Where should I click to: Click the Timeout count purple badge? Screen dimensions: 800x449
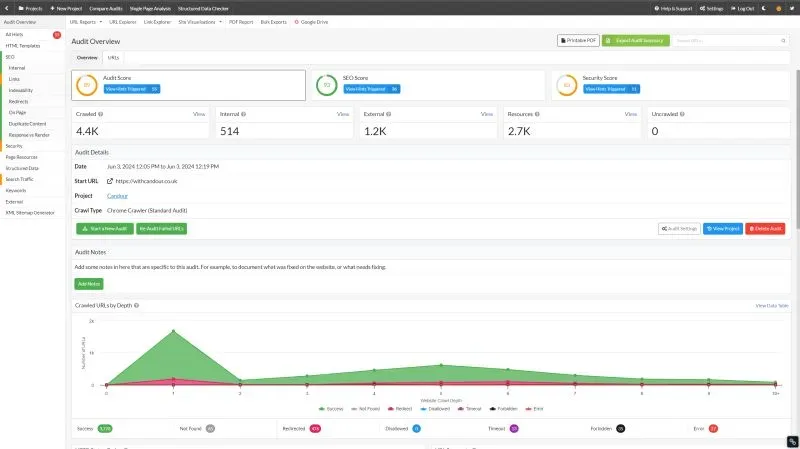[514, 429]
